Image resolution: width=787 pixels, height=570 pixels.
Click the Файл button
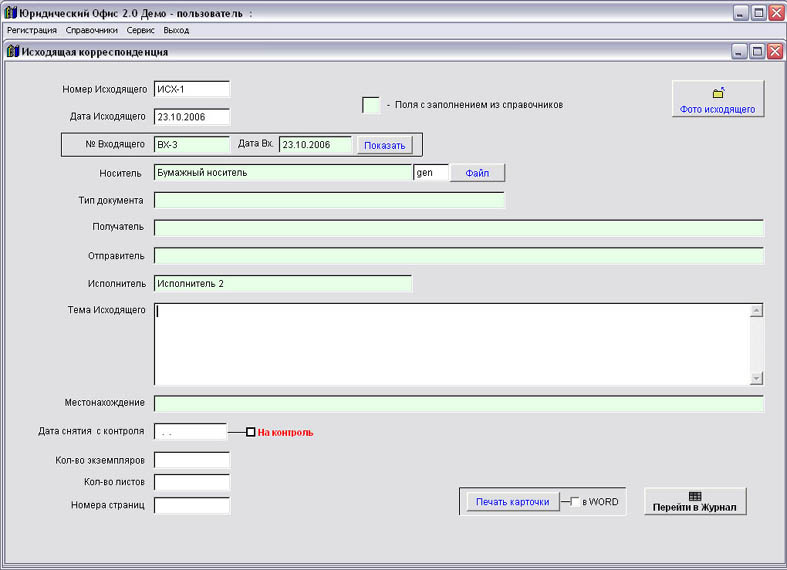477,173
